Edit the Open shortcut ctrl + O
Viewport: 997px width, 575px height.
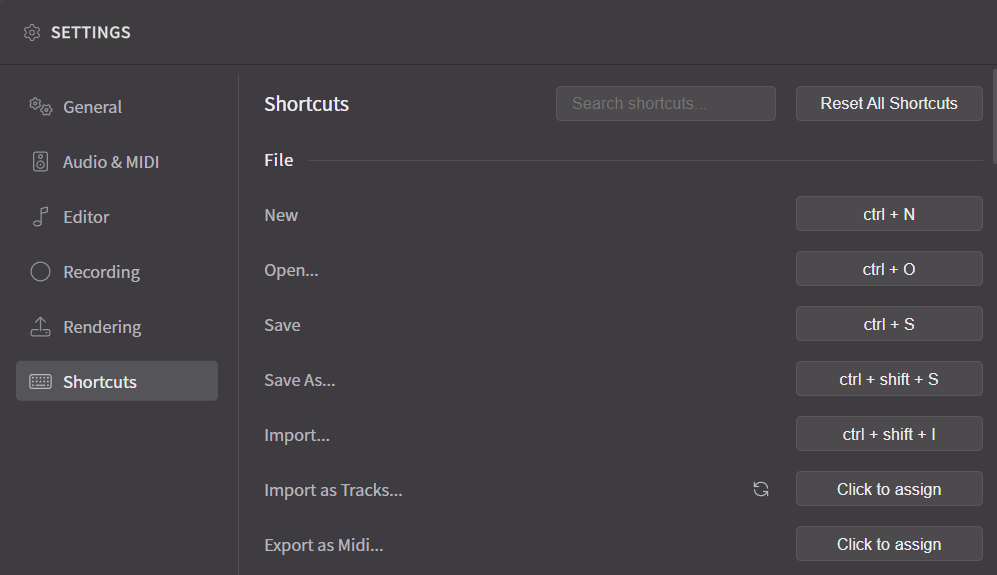(889, 268)
